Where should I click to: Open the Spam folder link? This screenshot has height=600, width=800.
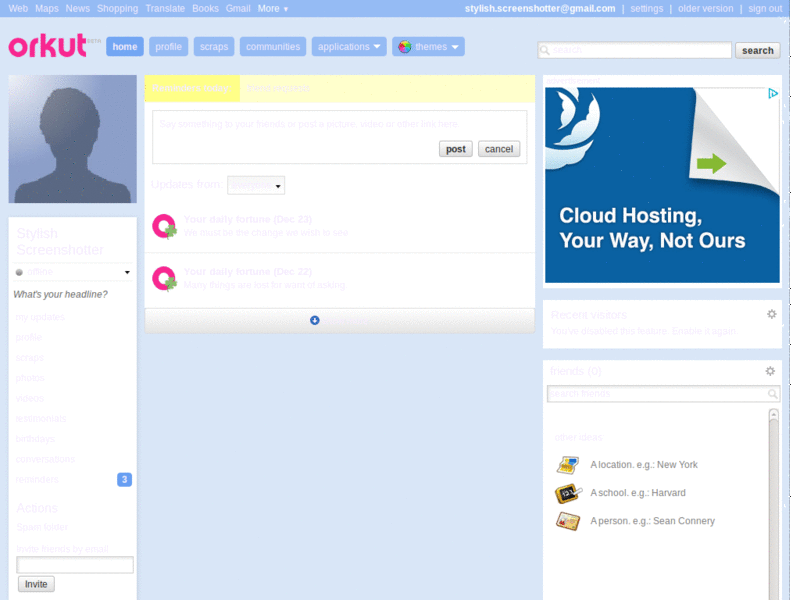pyautogui.click(x=42, y=527)
